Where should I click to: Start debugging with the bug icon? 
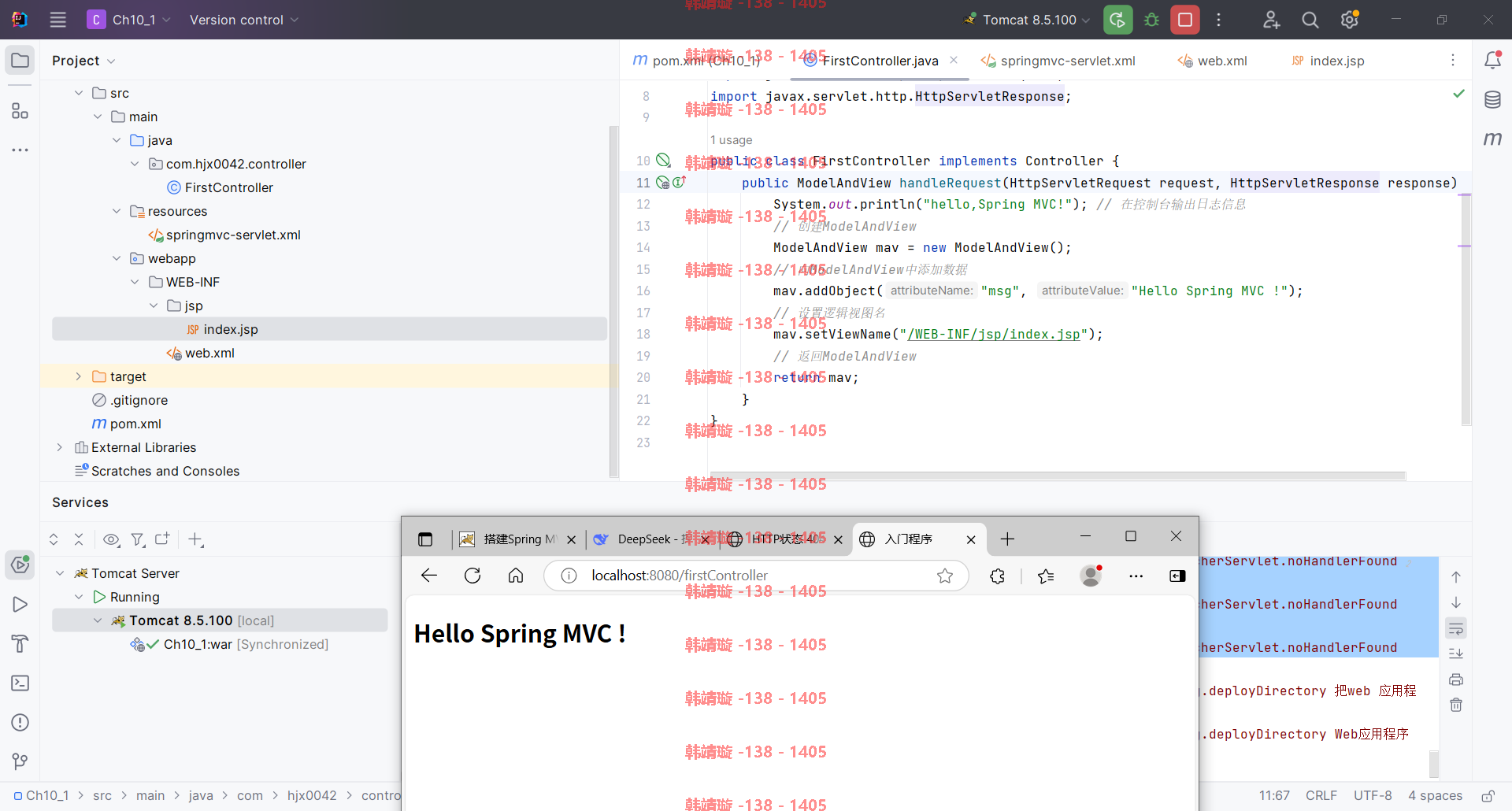[x=1151, y=20]
